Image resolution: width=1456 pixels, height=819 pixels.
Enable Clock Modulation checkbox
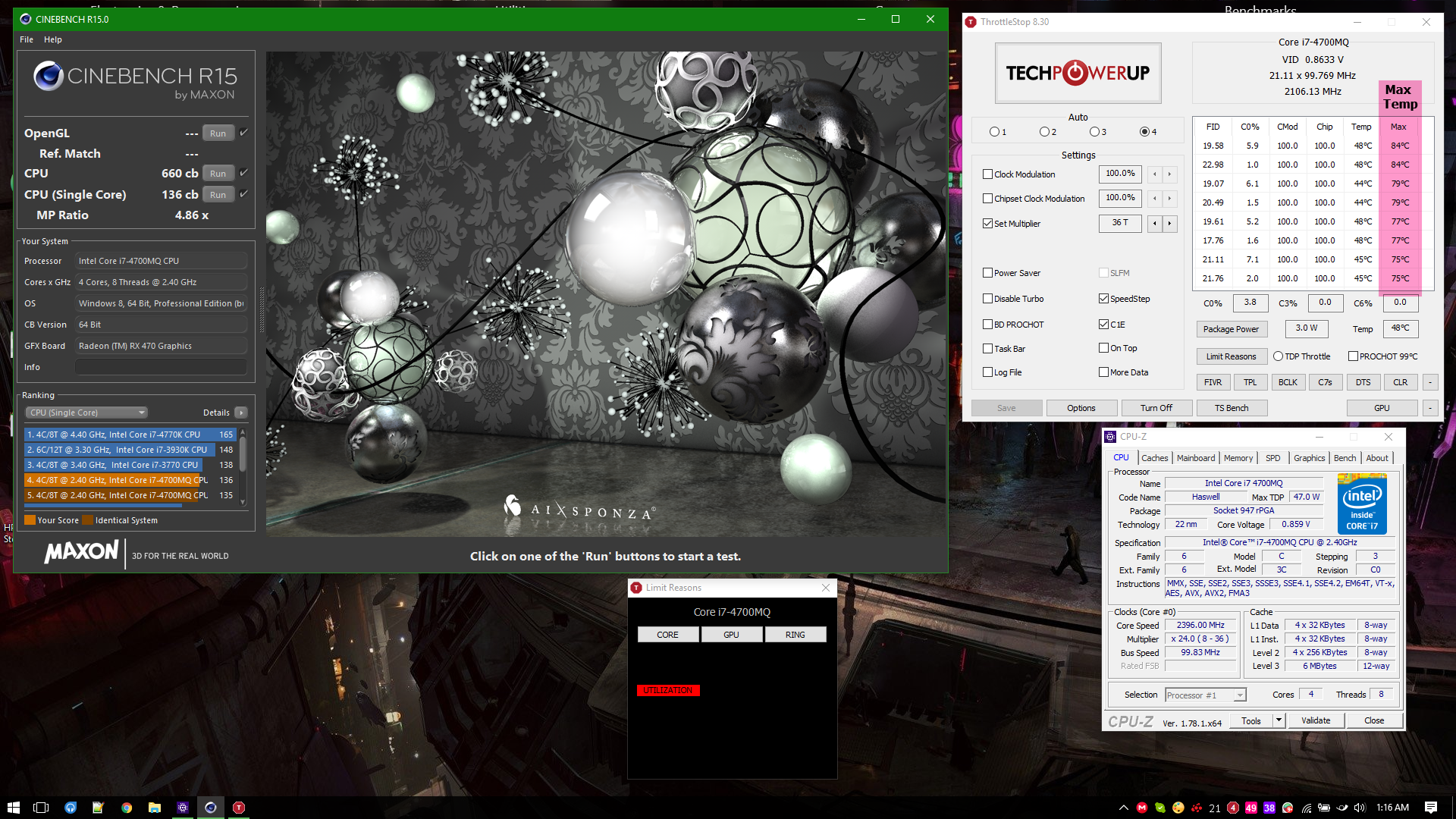tap(987, 174)
